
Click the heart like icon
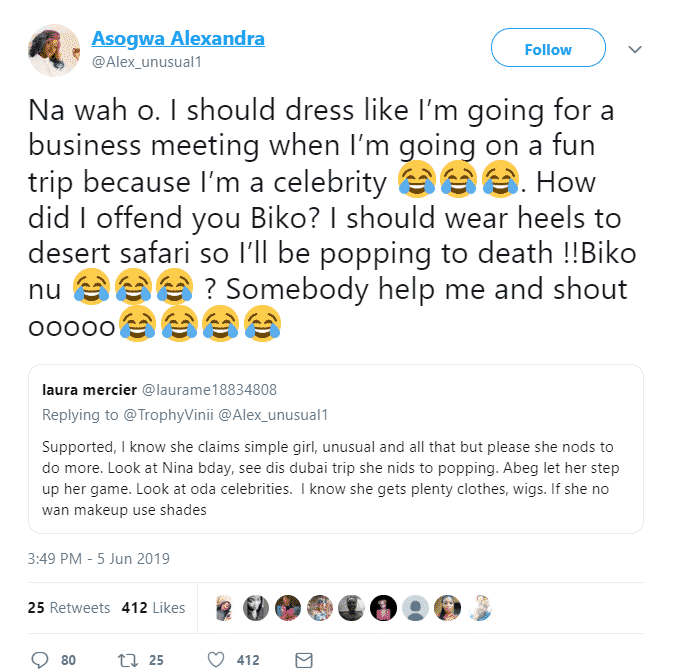coord(216,659)
